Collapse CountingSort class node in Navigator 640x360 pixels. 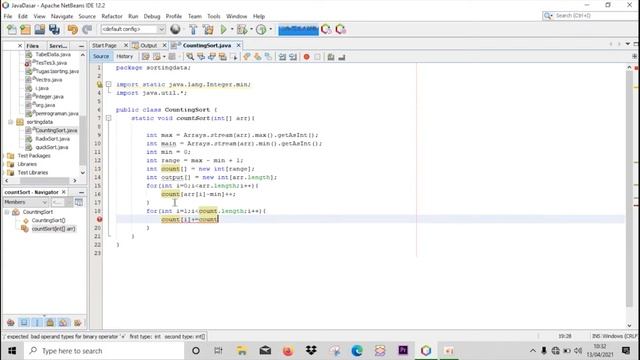7,212
